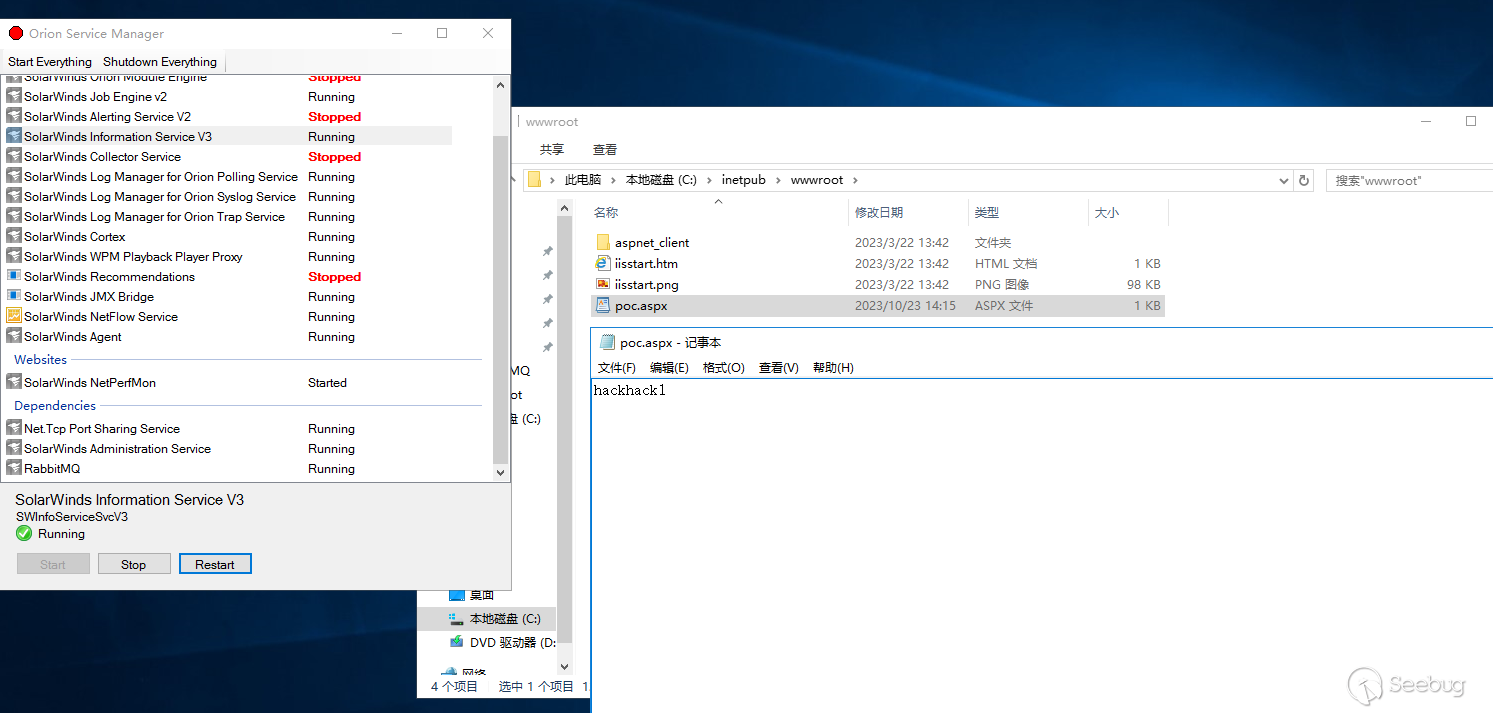Click the SolarWinds Alerting Service V2 icon

(x=14, y=117)
